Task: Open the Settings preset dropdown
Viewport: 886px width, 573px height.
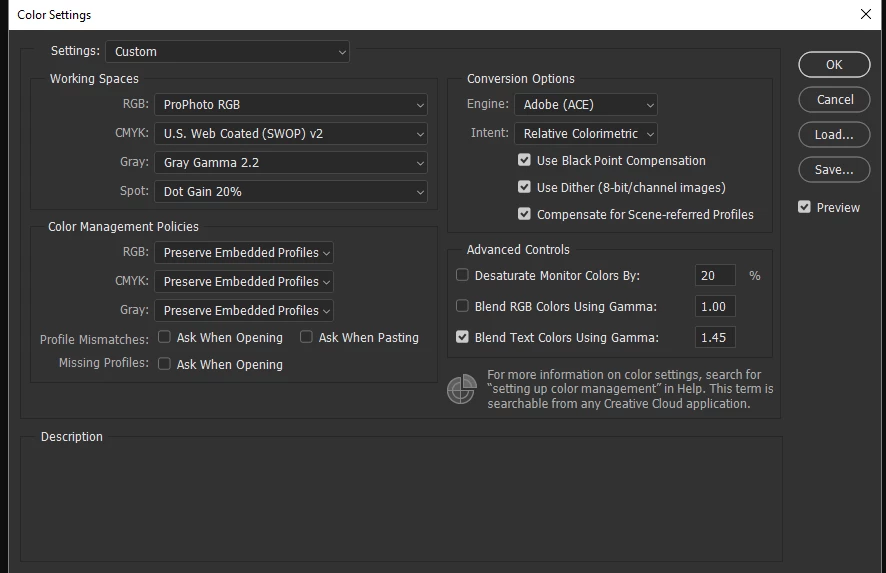Action: point(227,51)
